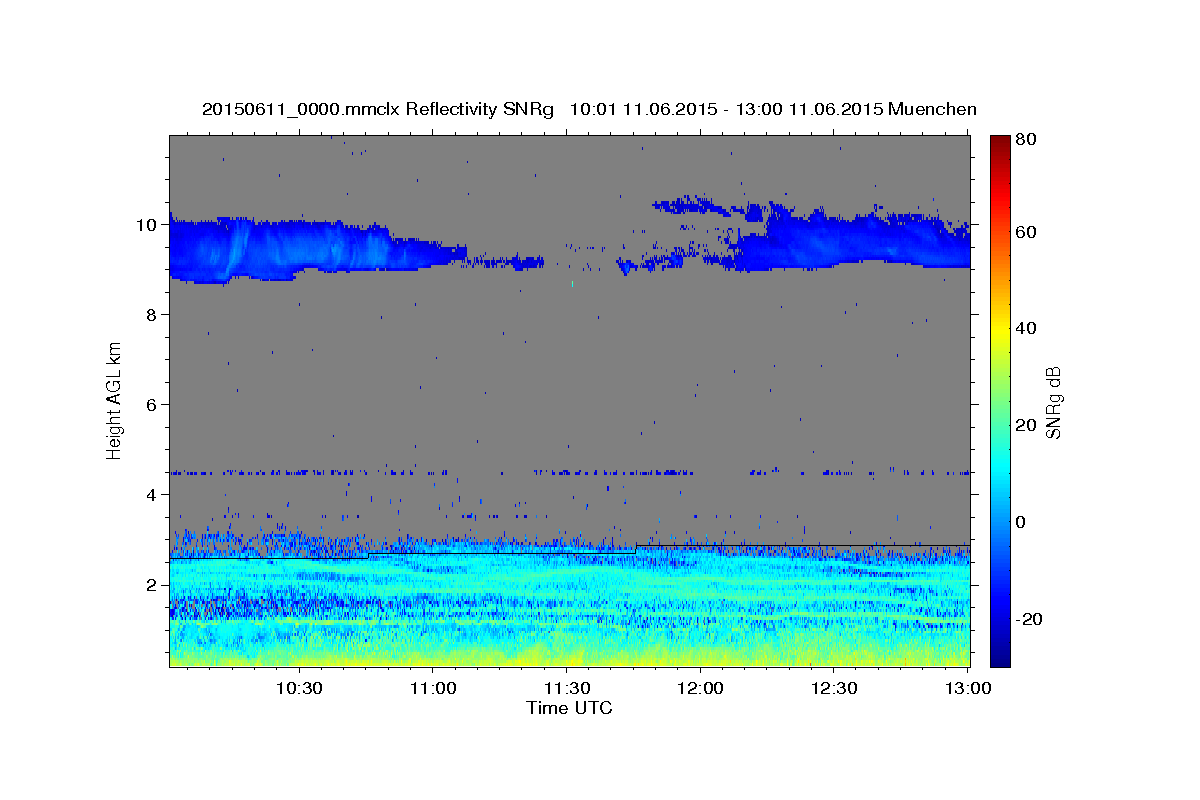Click the colorbar value '40'

point(1025,328)
